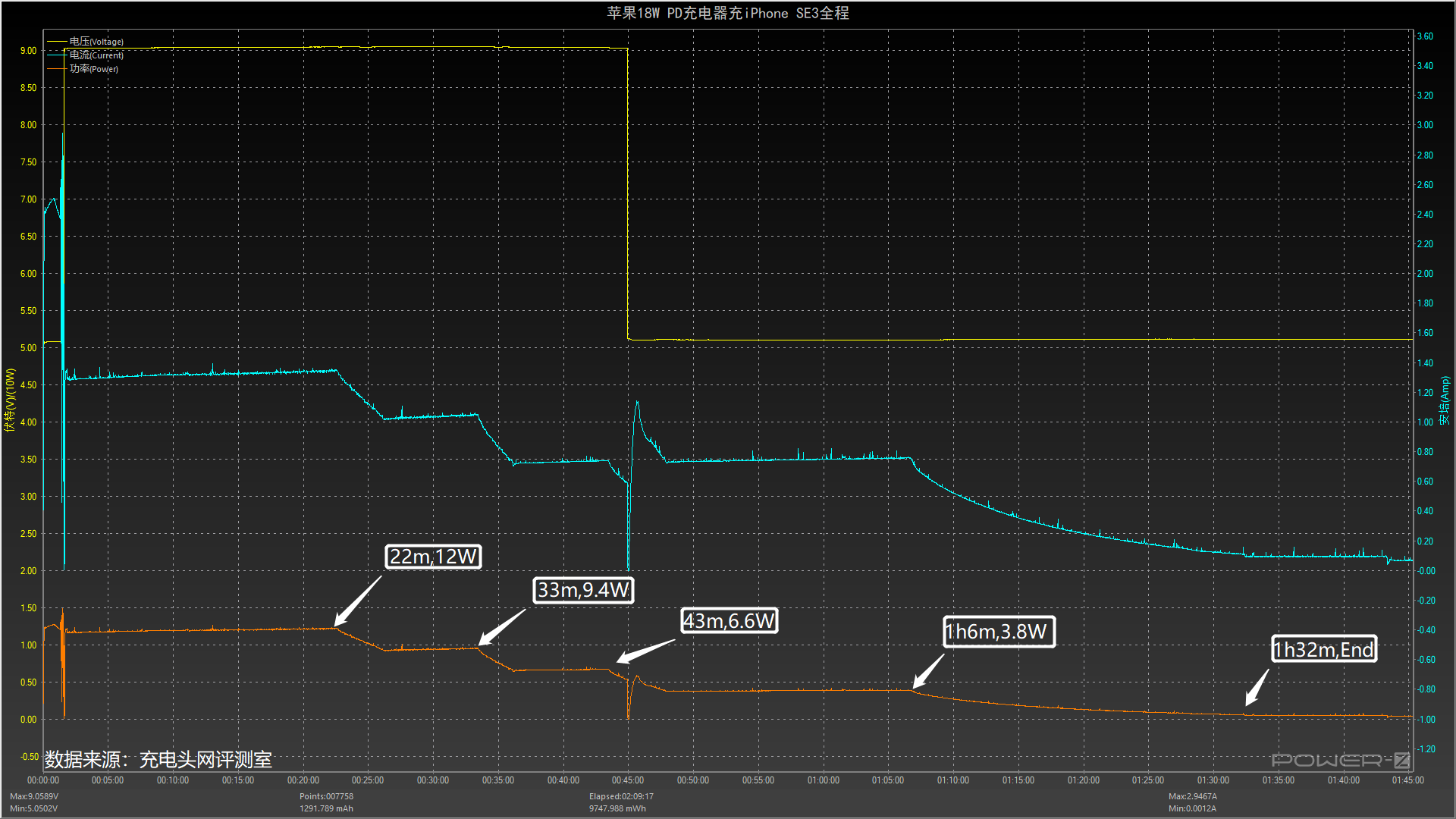Click the yellow Voltage legend line swatch
Viewport: 1456px width, 819px height.
pos(57,42)
